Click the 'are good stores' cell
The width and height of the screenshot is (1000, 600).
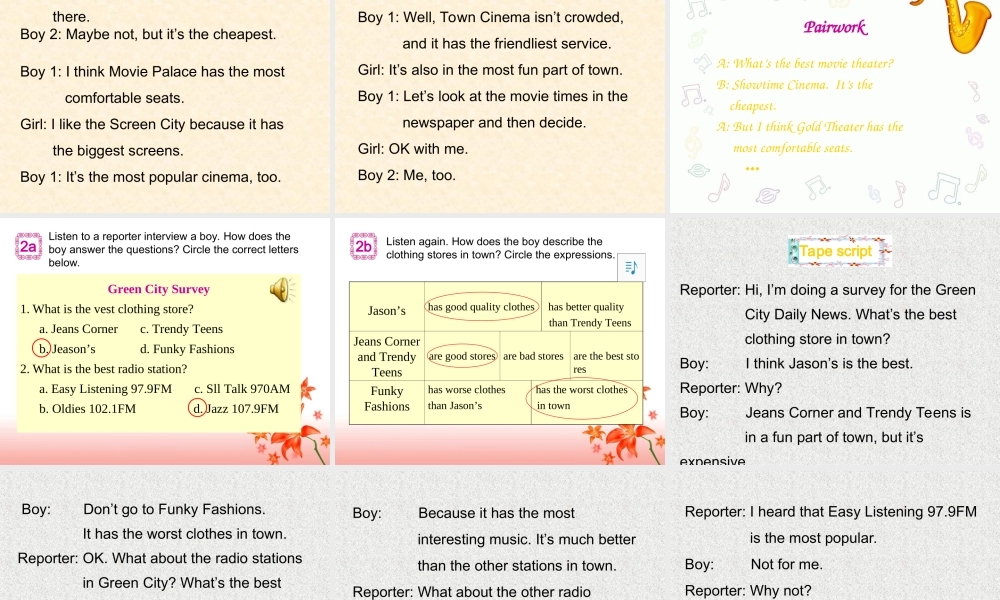coord(462,356)
